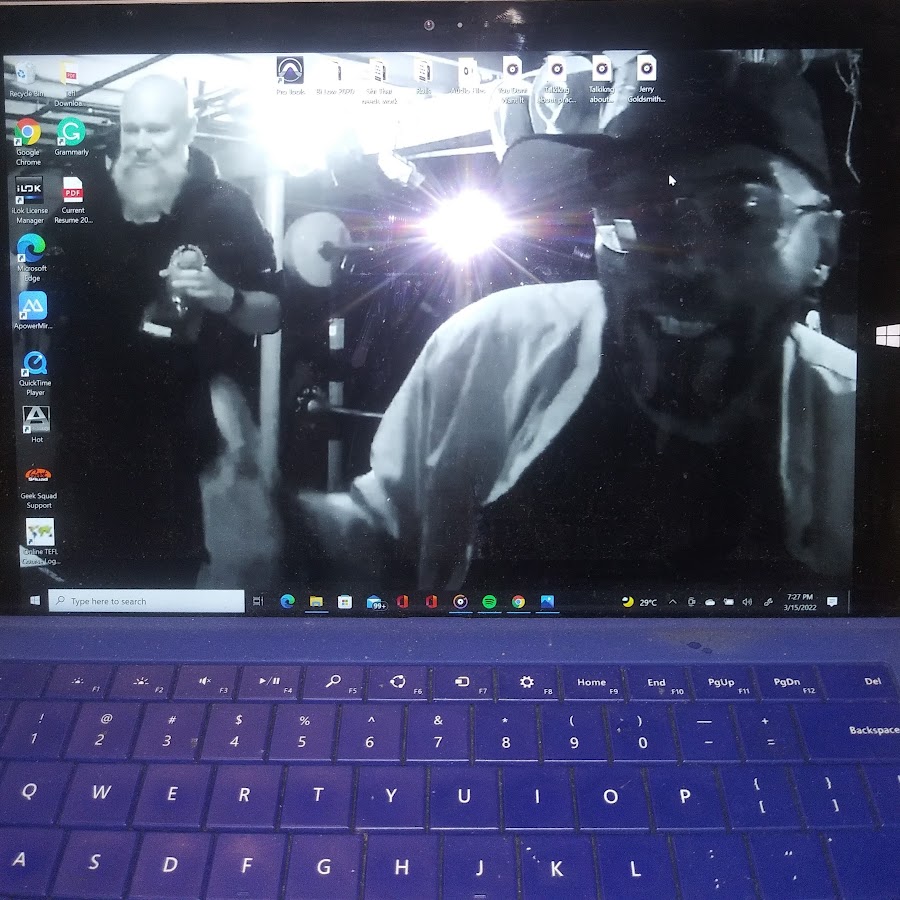Open the Online TEFL Course Login shortcut
The image size is (900, 900).
coord(40,542)
